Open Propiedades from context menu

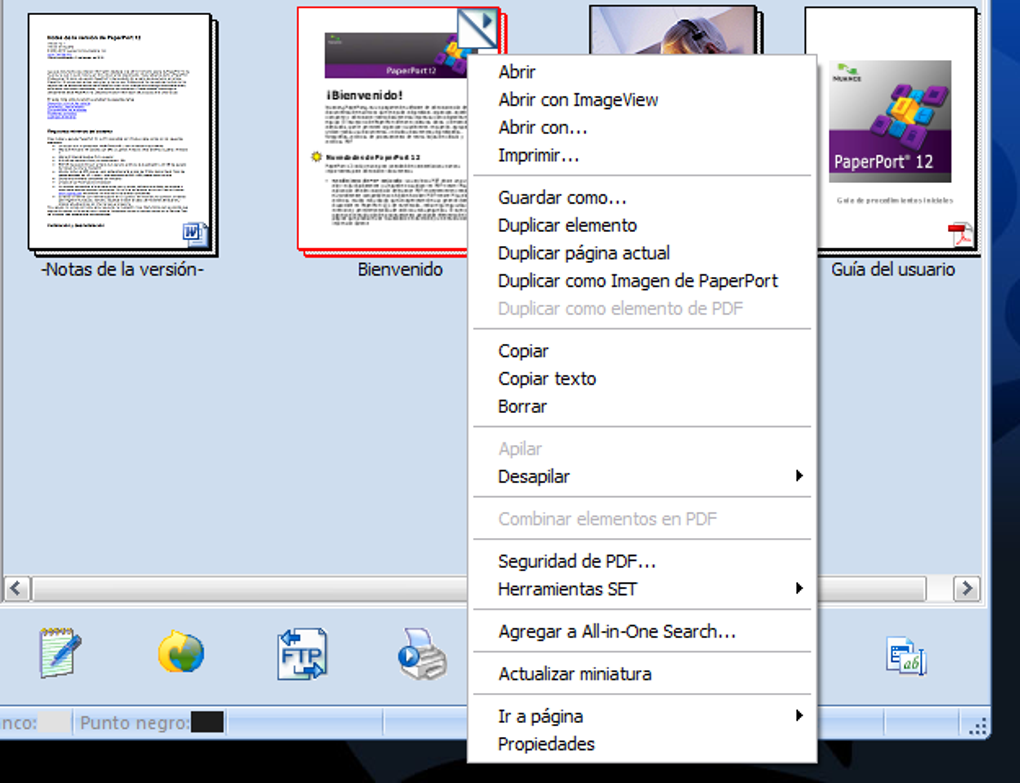(x=642, y=744)
